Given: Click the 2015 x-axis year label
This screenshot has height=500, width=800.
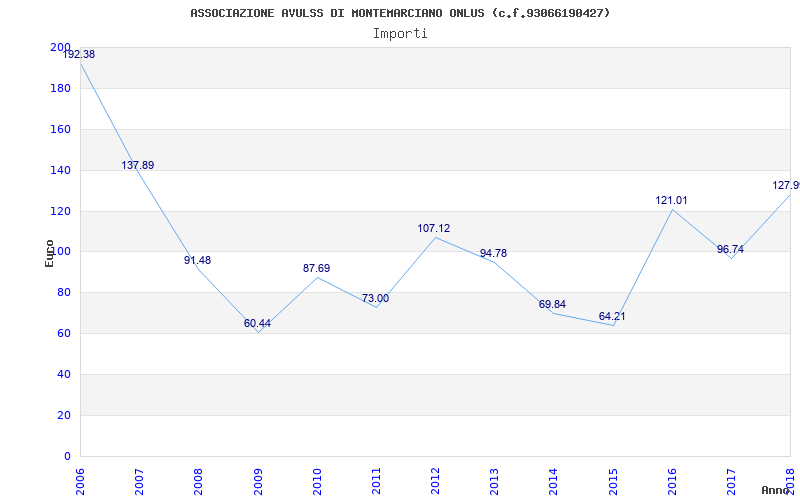Looking at the screenshot, I should click(x=613, y=481).
